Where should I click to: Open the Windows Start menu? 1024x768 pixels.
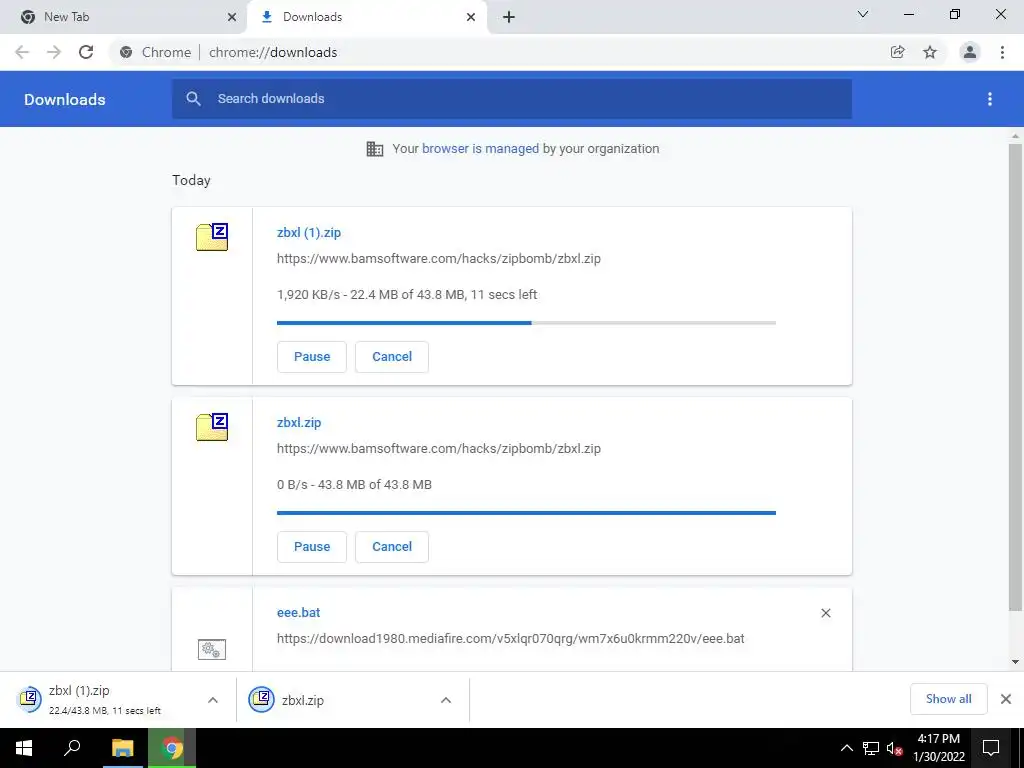point(24,748)
